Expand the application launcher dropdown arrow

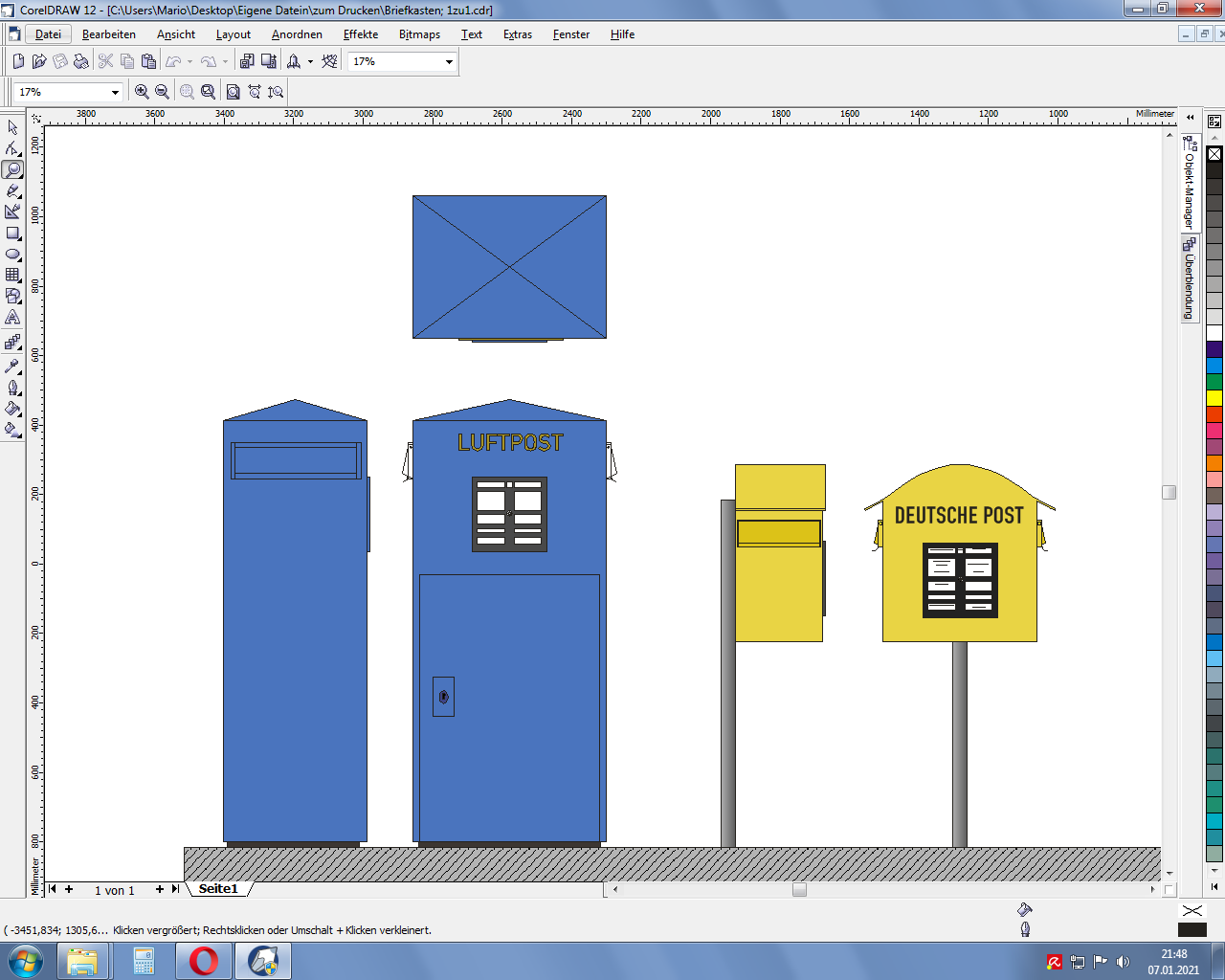[x=310, y=62]
